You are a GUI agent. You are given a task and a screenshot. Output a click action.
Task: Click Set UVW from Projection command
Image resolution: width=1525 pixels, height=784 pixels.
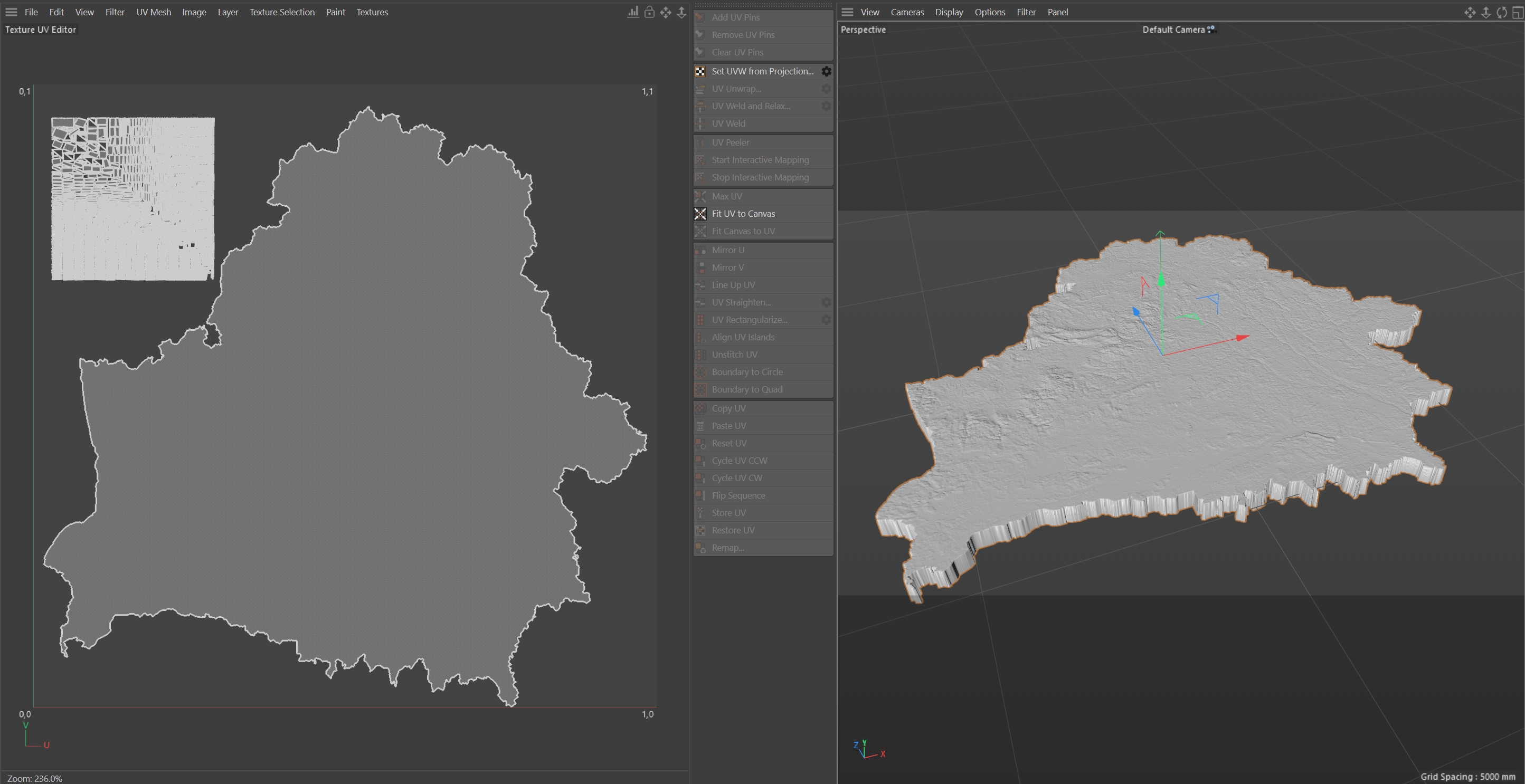coord(762,71)
